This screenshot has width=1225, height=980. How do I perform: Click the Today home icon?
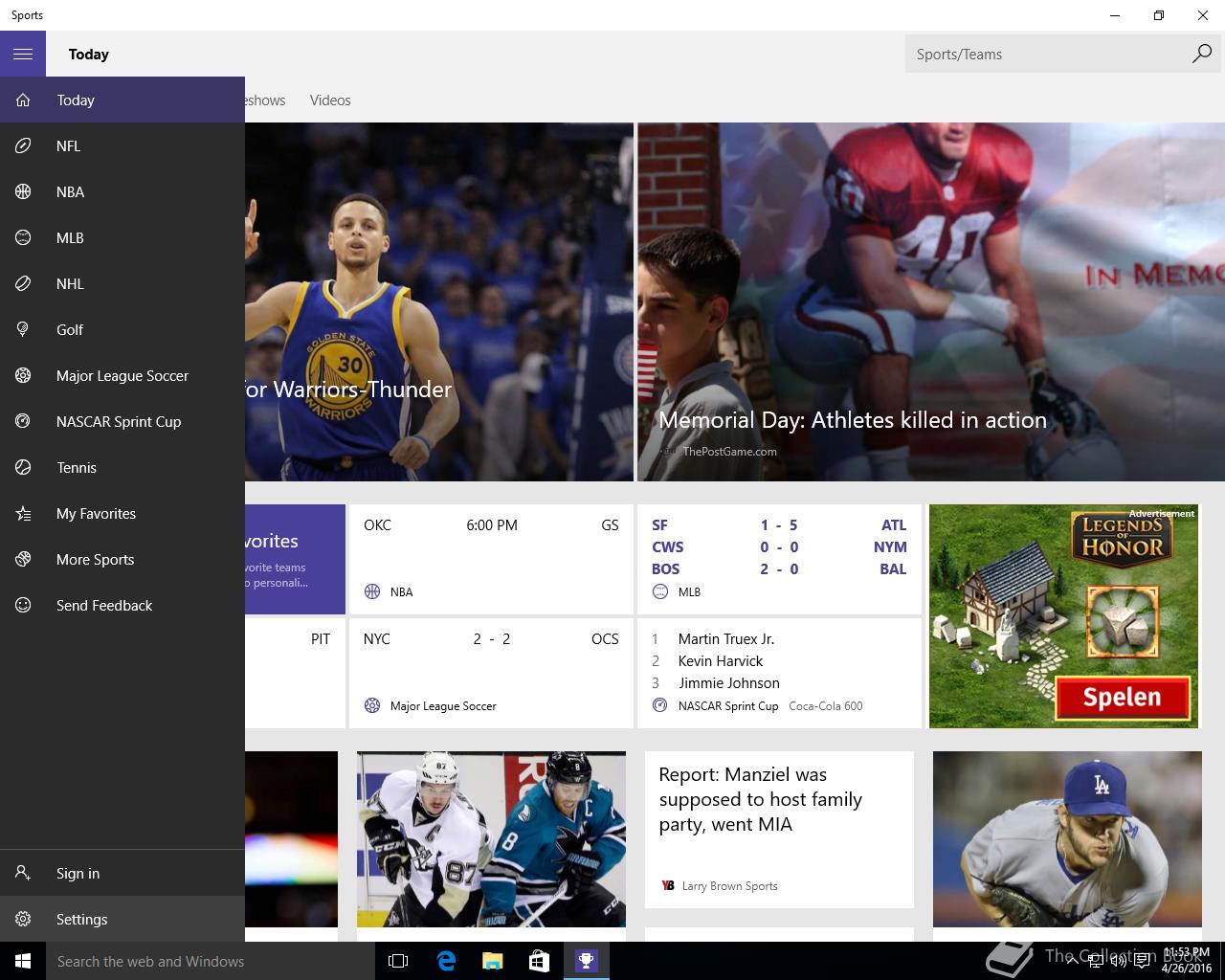pos(23,100)
